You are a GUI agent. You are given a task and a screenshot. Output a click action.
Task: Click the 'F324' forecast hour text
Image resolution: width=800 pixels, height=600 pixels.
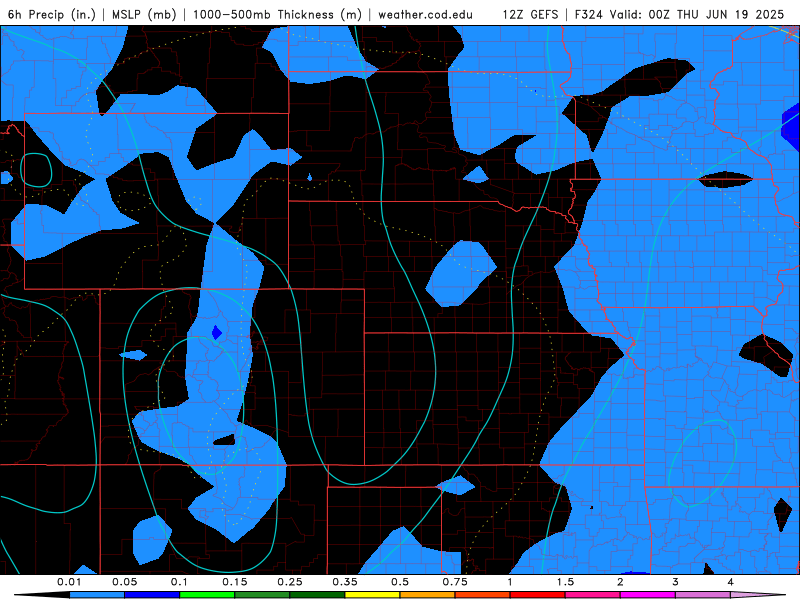(x=589, y=14)
